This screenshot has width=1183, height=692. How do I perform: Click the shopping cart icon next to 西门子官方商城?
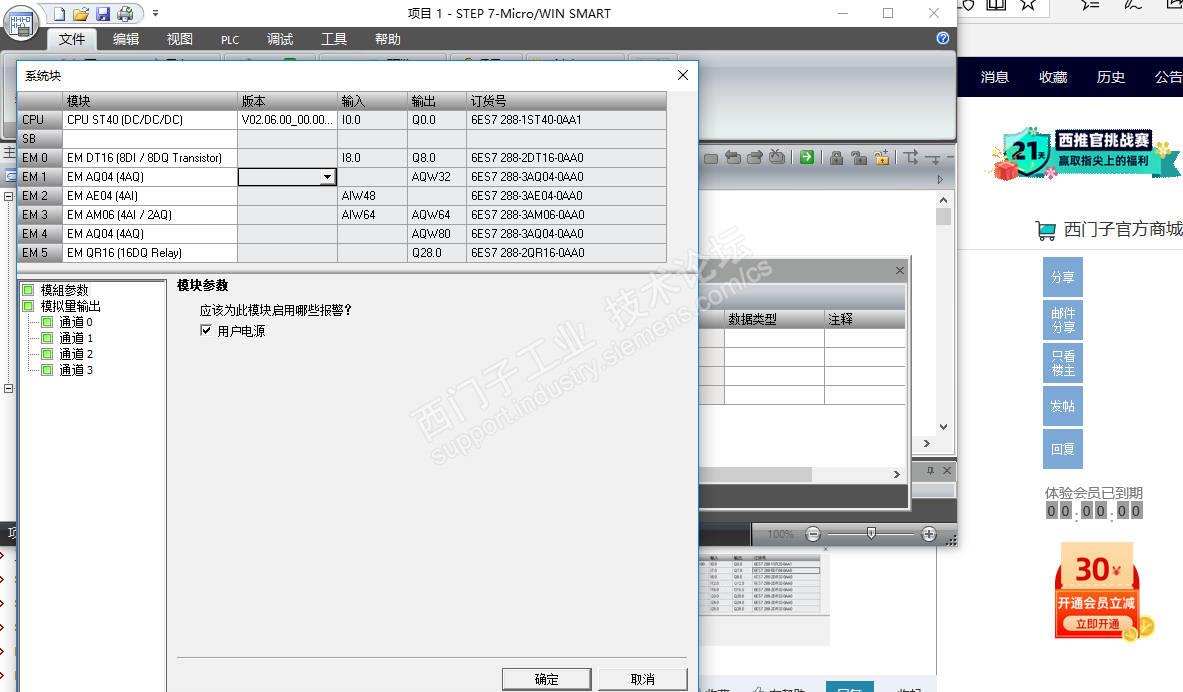click(x=1046, y=230)
